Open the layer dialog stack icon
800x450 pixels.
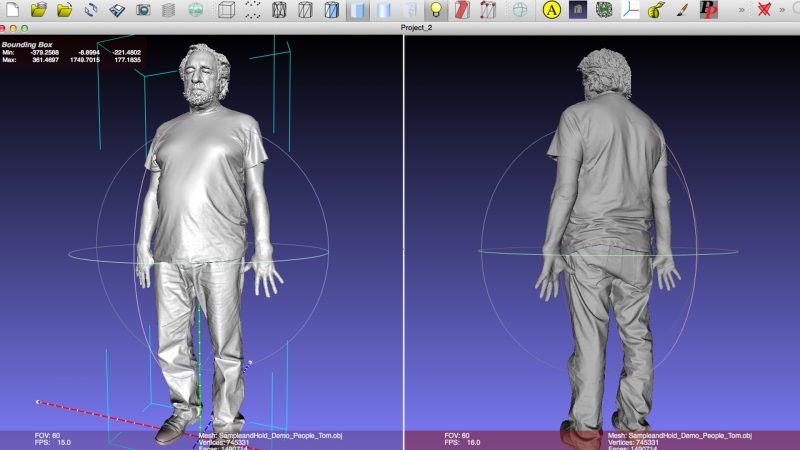pos(168,10)
